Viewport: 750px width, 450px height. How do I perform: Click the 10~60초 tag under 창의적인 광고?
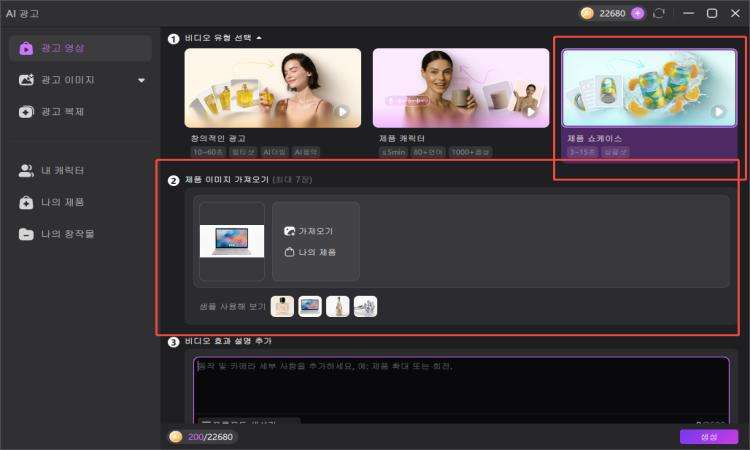pos(208,152)
